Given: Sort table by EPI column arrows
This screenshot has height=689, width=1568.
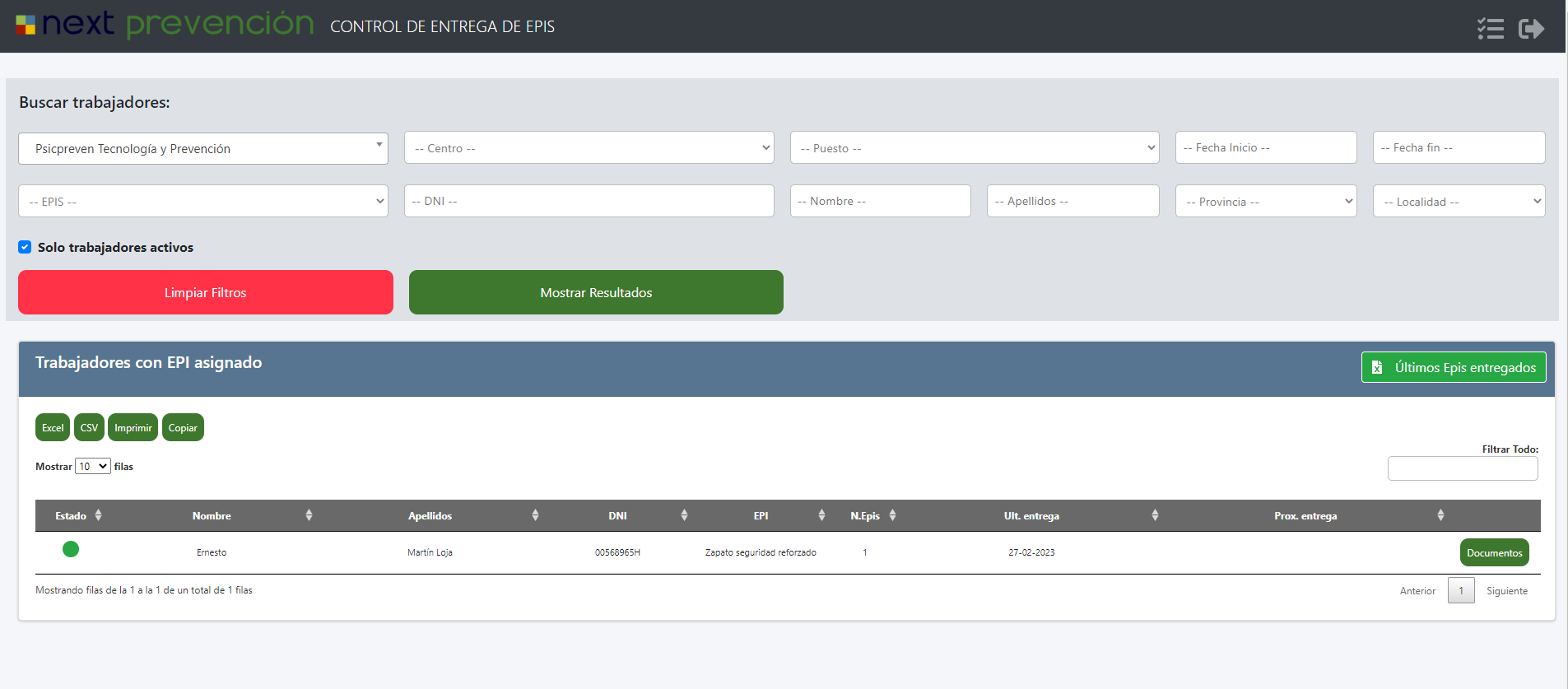Looking at the screenshot, I should click(822, 515).
